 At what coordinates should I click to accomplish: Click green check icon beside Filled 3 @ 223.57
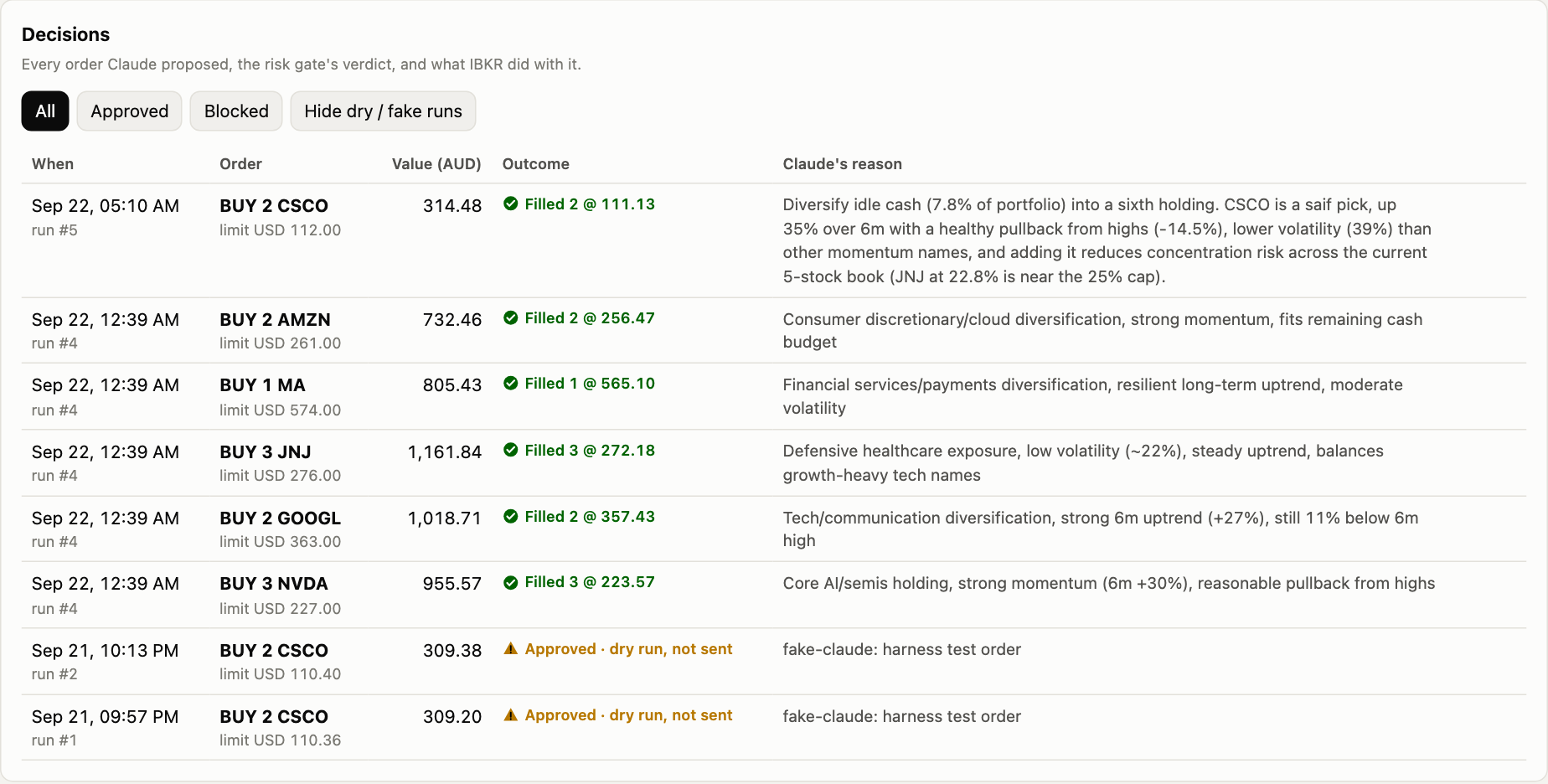[x=510, y=582]
